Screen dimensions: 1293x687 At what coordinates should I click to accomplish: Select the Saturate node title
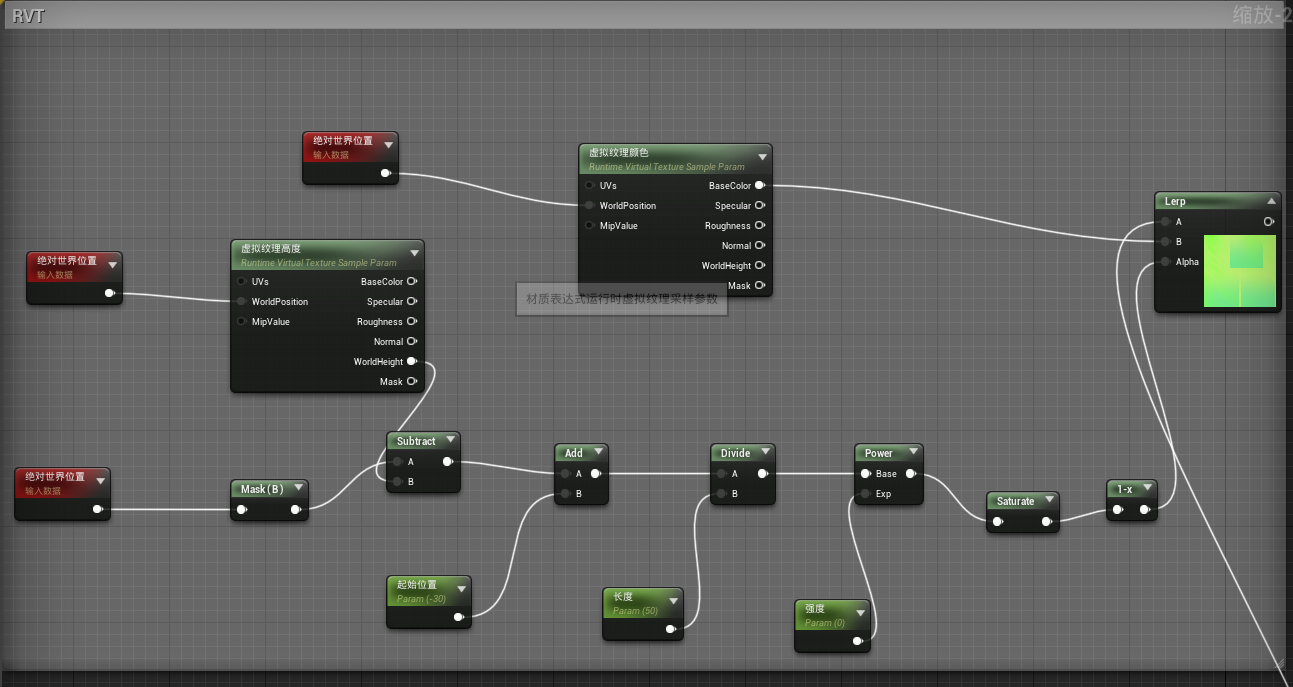click(x=1015, y=501)
